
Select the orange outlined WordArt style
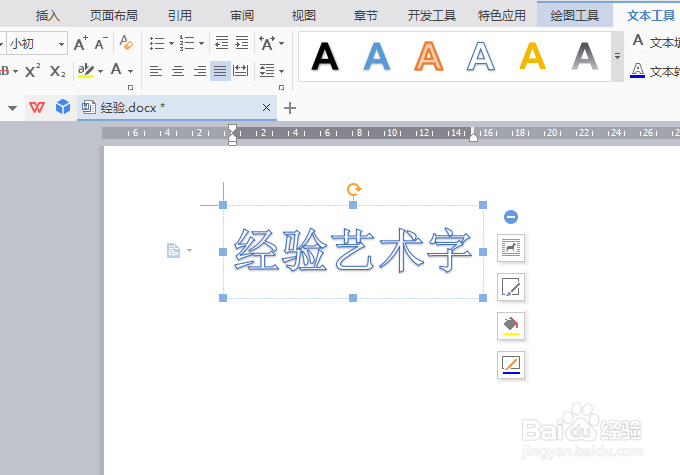tap(429, 56)
